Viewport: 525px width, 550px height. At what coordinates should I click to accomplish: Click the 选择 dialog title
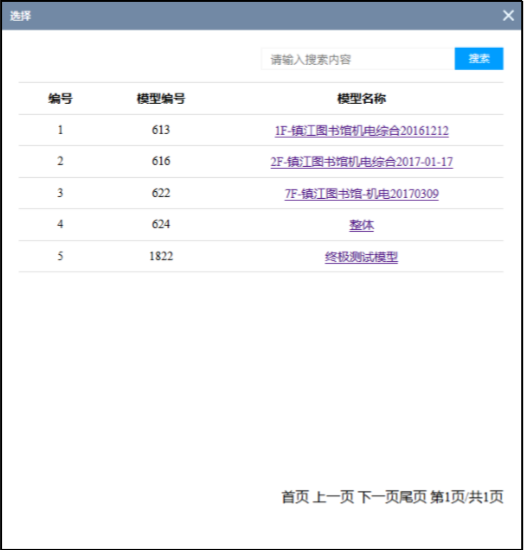20,16
